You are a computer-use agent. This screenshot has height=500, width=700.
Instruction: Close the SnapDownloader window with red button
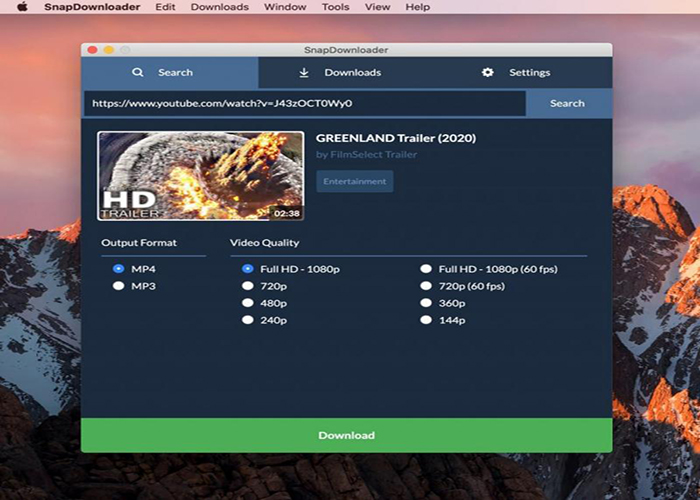pos(92,50)
